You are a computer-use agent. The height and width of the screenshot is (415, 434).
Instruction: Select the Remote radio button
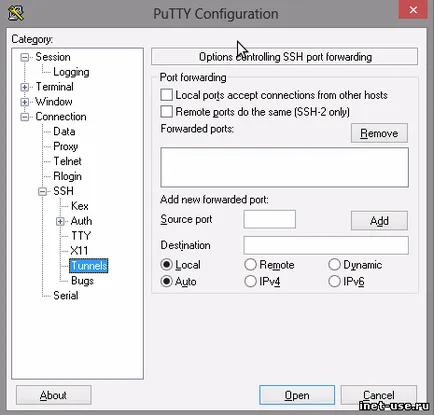click(x=250, y=265)
